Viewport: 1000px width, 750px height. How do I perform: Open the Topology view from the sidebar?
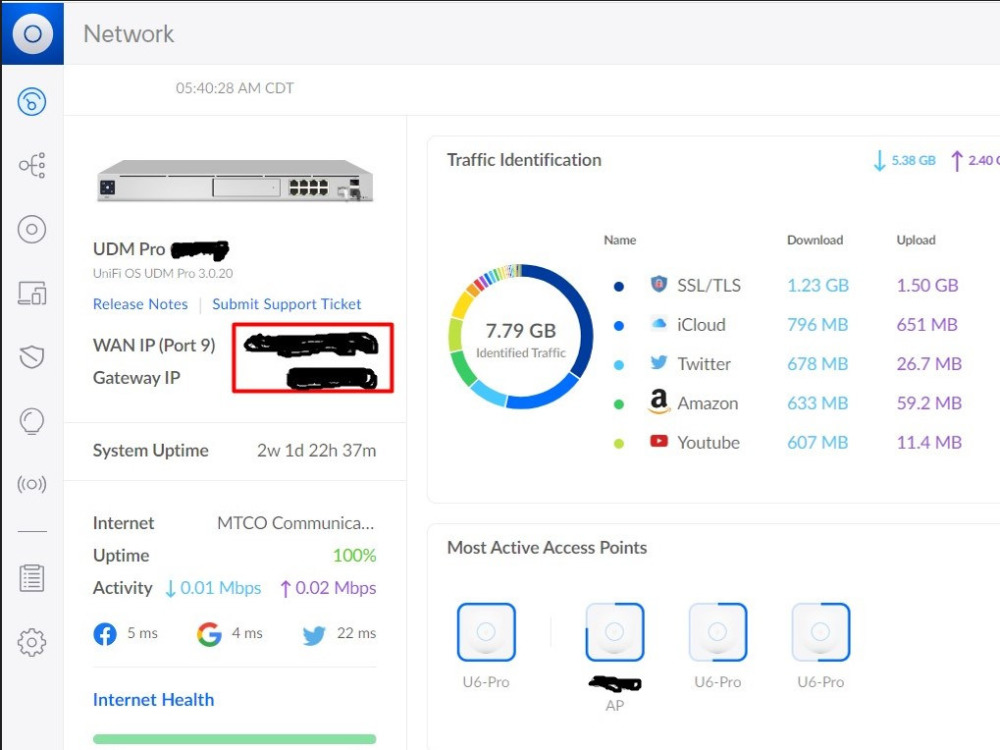31,165
